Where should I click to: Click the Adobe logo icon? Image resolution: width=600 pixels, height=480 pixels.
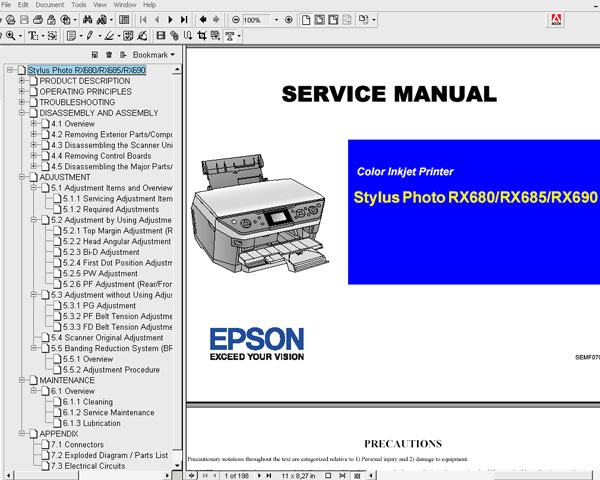556,20
